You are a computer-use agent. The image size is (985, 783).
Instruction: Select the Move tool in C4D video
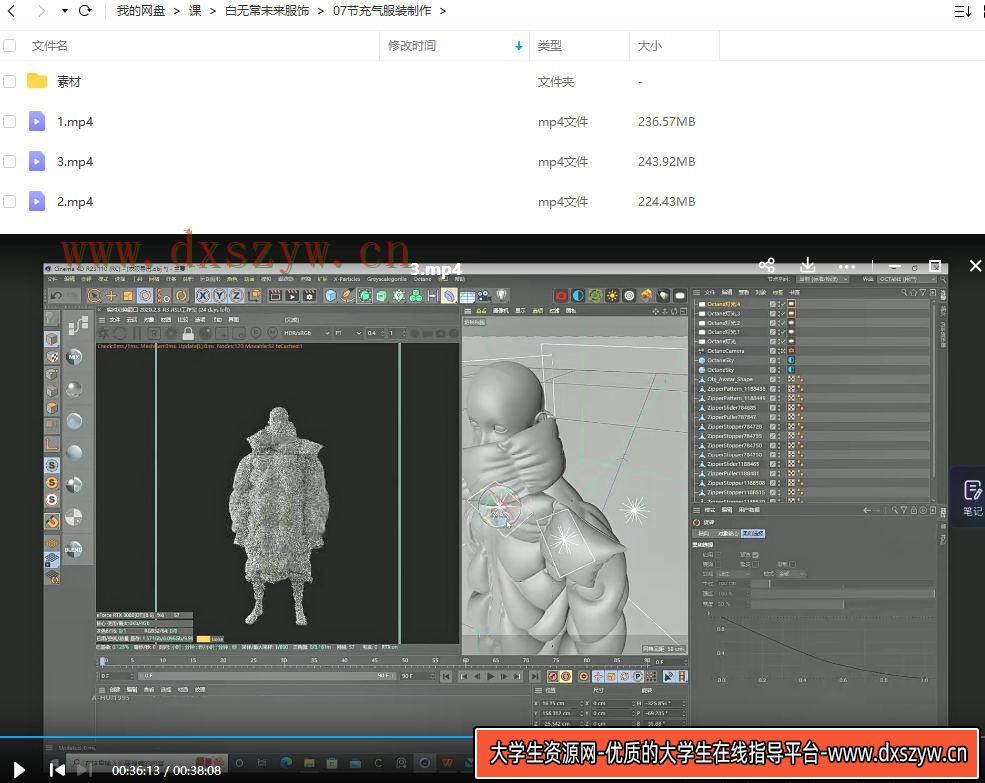click(111, 295)
